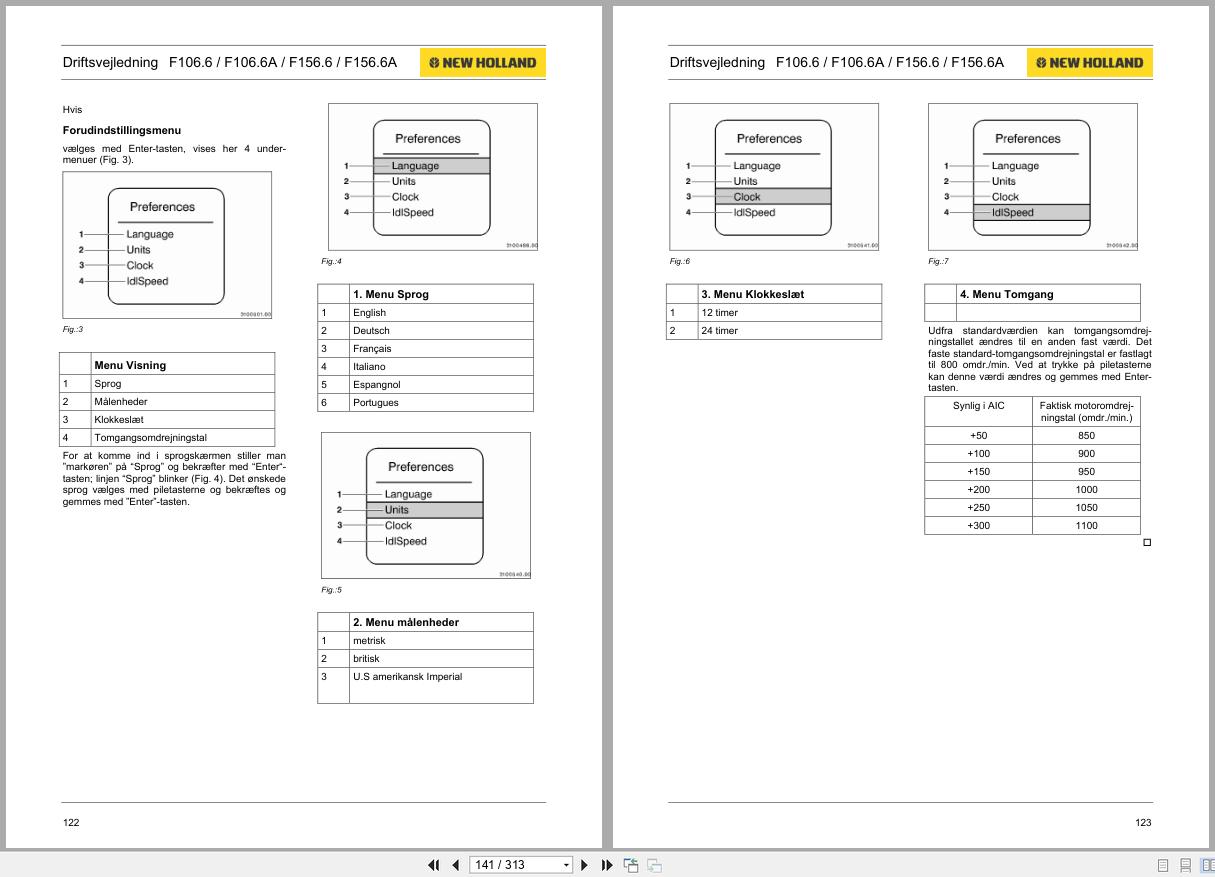1215x877 pixels.
Task: Click highlighted 'IdlSpeed' in Fig. 7 diagram
Action: (x=1031, y=212)
